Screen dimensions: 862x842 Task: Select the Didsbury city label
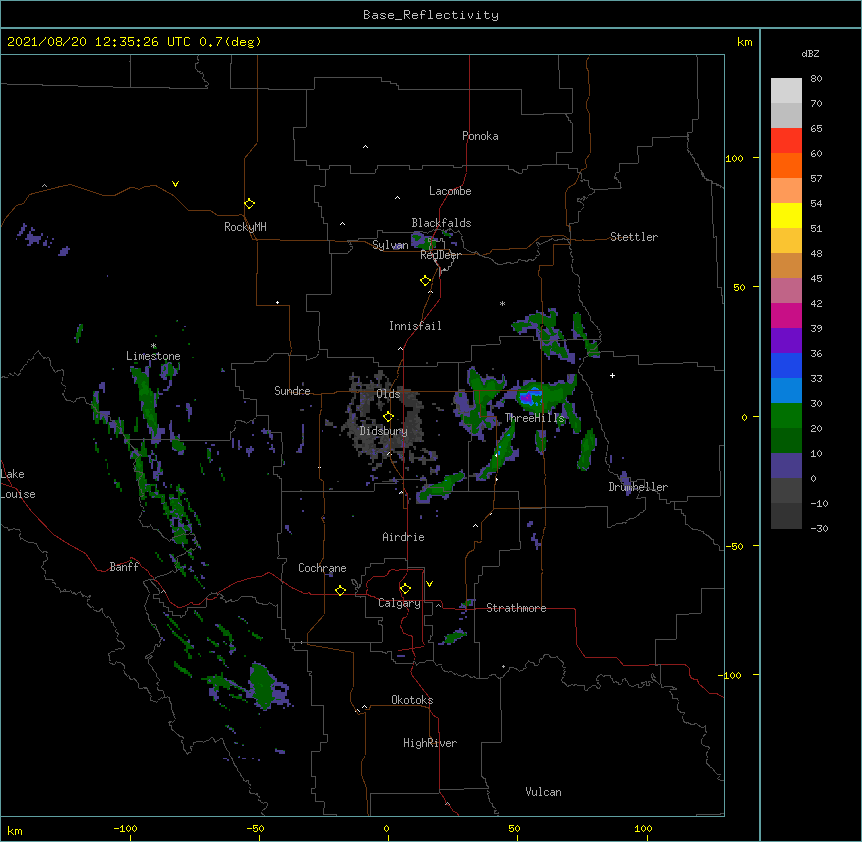(x=383, y=431)
